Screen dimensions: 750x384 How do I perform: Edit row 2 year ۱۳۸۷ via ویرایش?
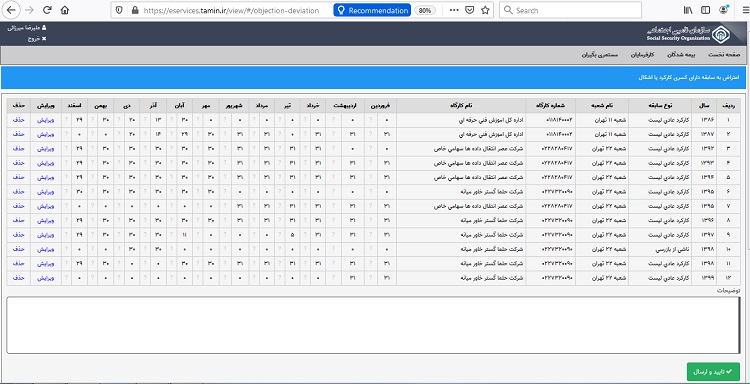click(45, 134)
